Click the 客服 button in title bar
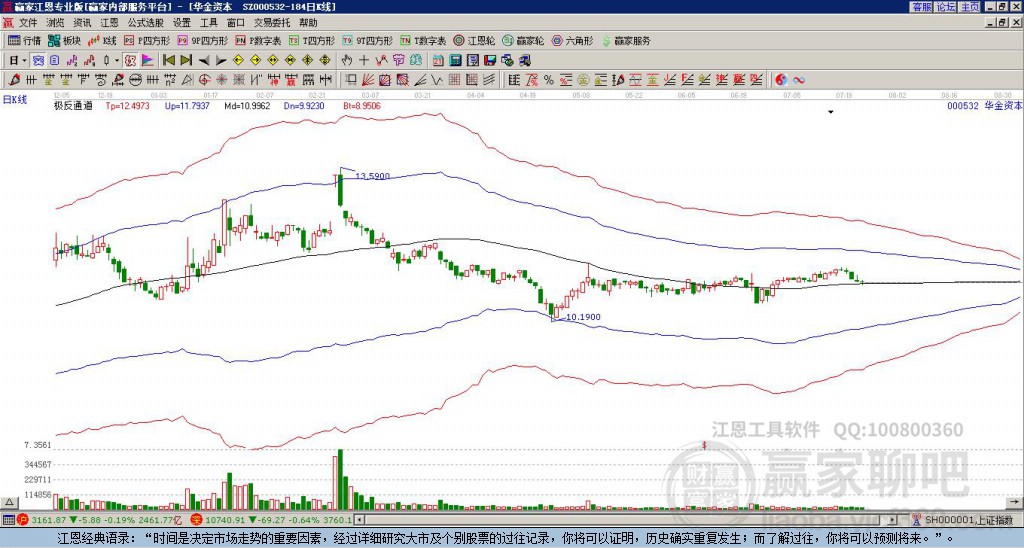 (x=921, y=7)
